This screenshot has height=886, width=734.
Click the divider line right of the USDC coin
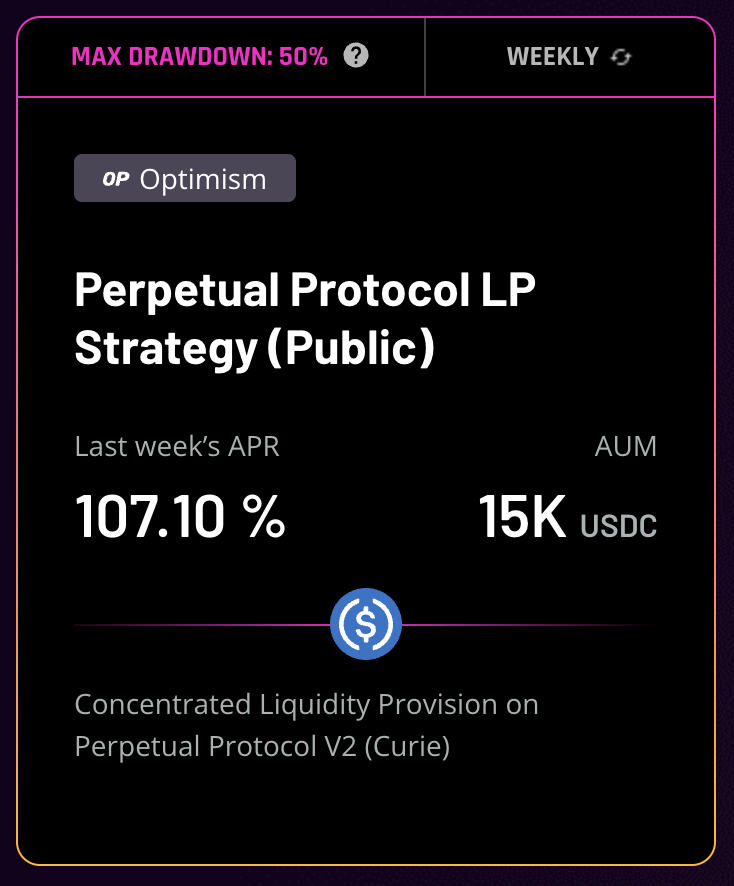click(530, 625)
